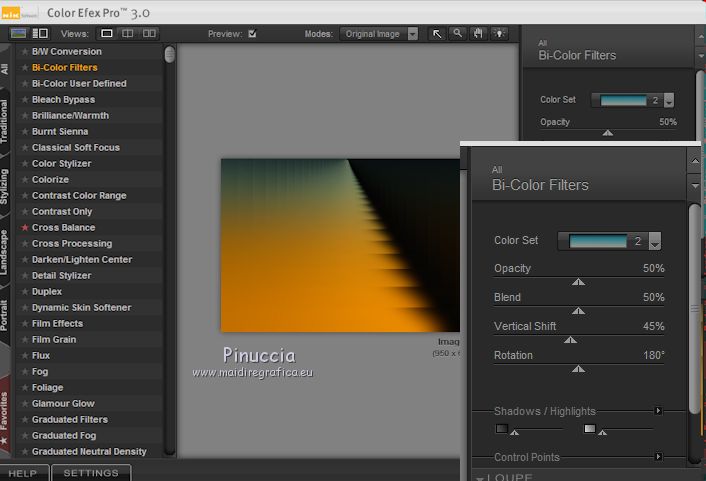Click the HELP button
The image size is (706, 481).
23,473
